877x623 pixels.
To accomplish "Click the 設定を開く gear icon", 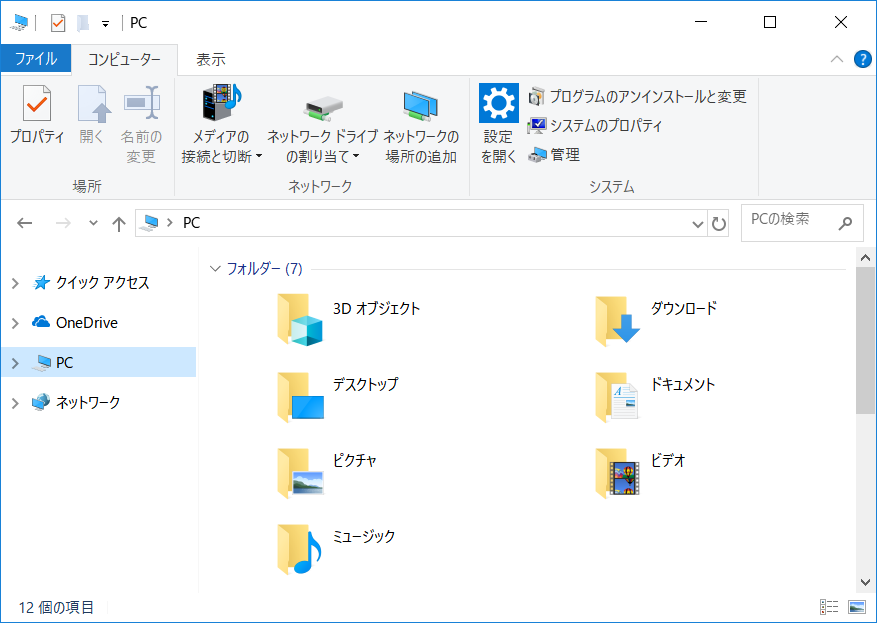I will [498, 104].
